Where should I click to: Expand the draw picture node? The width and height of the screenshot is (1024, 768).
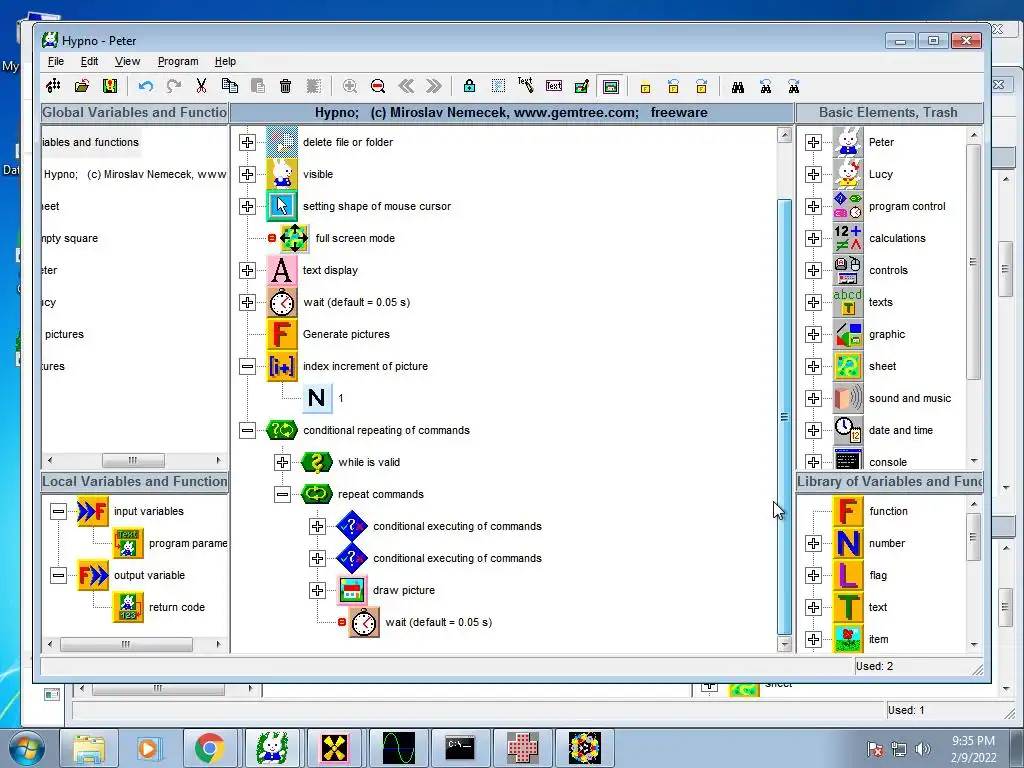(x=317, y=590)
